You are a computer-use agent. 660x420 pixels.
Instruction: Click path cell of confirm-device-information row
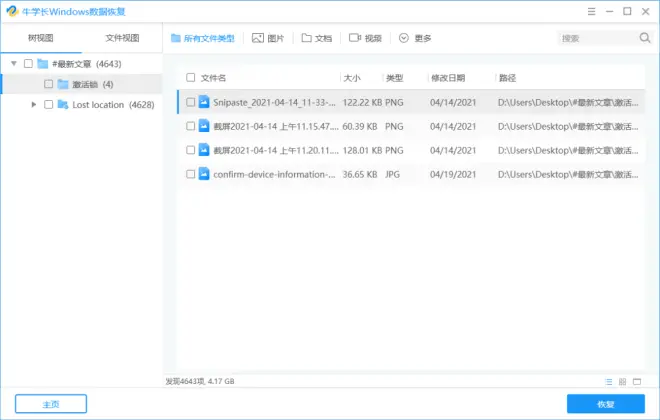coord(568,174)
